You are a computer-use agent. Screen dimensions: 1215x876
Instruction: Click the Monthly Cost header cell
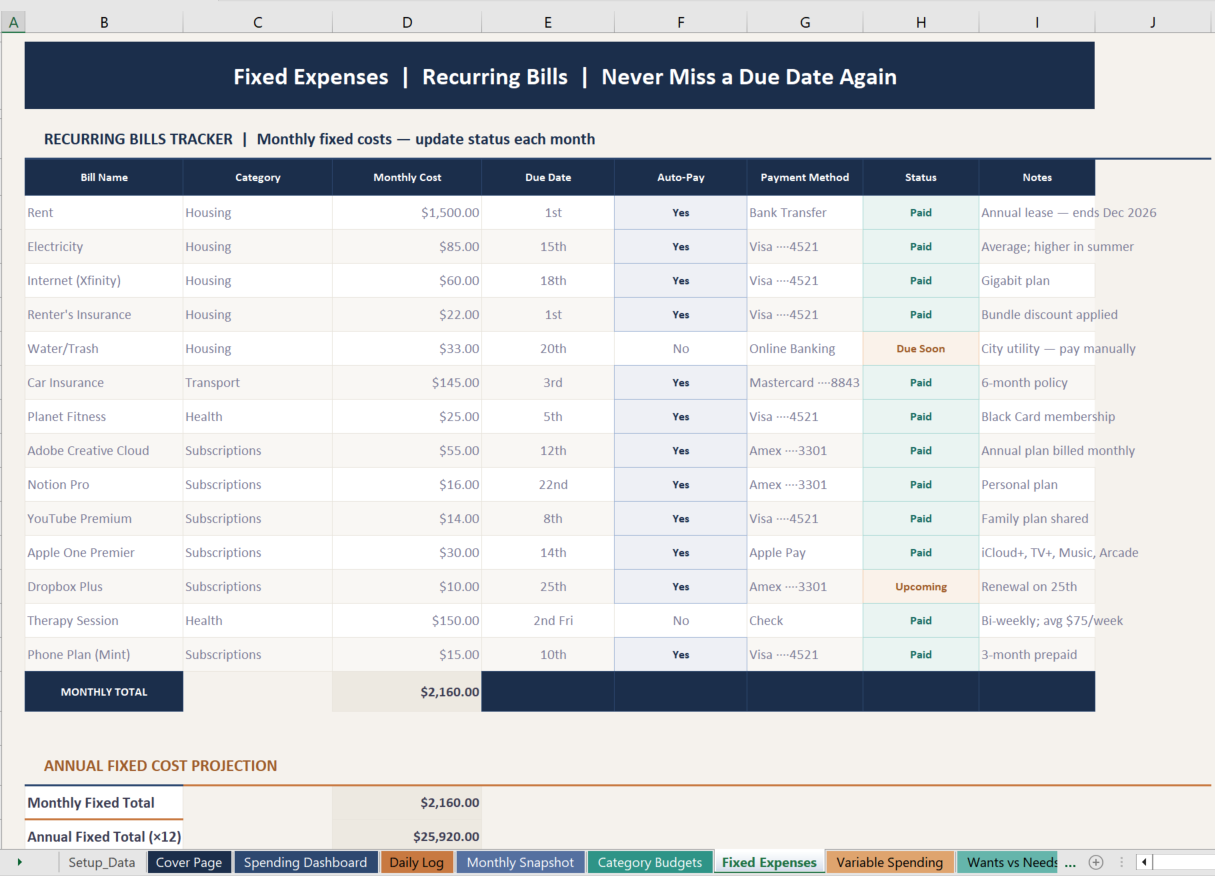point(407,177)
